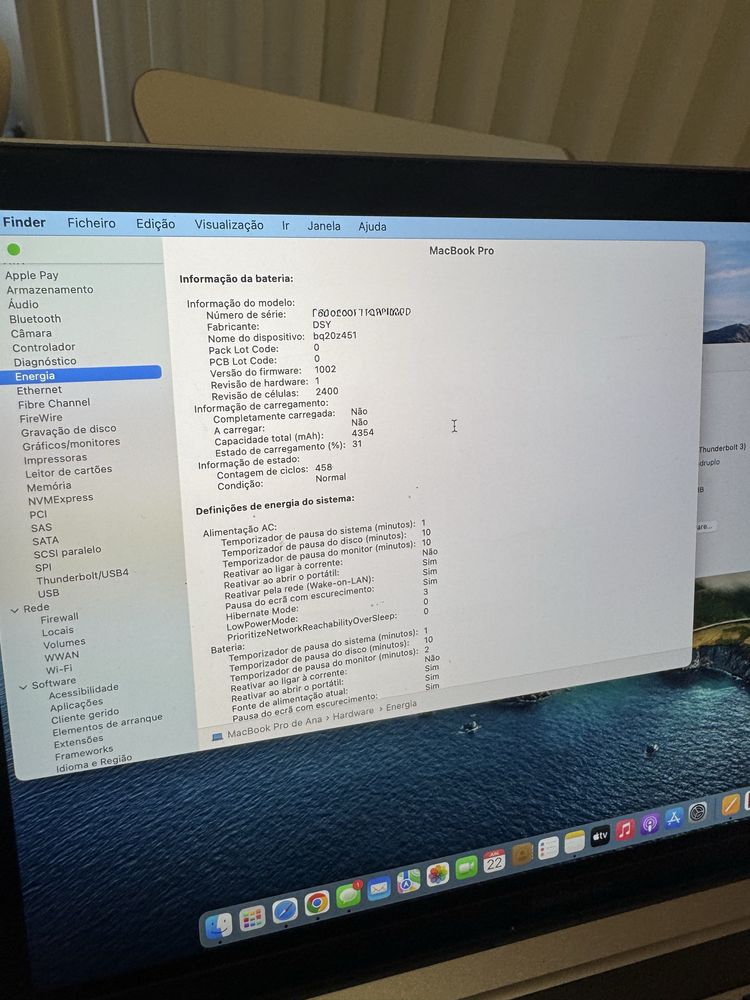Click the green zoom window button
Screen dimensions: 750x1000
coord(13,249)
